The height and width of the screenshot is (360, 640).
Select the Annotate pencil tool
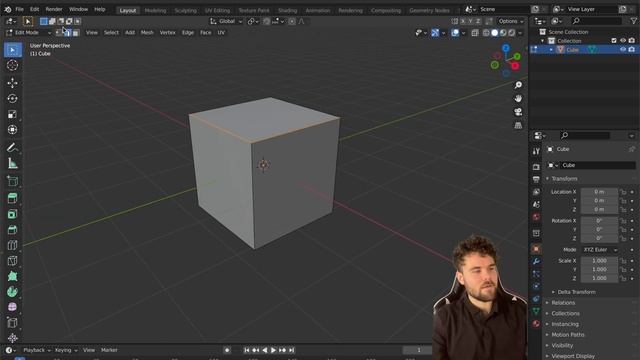point(13,147)
